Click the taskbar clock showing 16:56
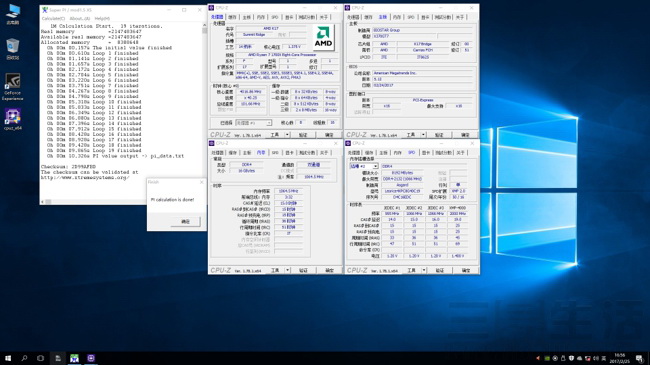This screenshot has width=650, height=365. pos(620,358)
